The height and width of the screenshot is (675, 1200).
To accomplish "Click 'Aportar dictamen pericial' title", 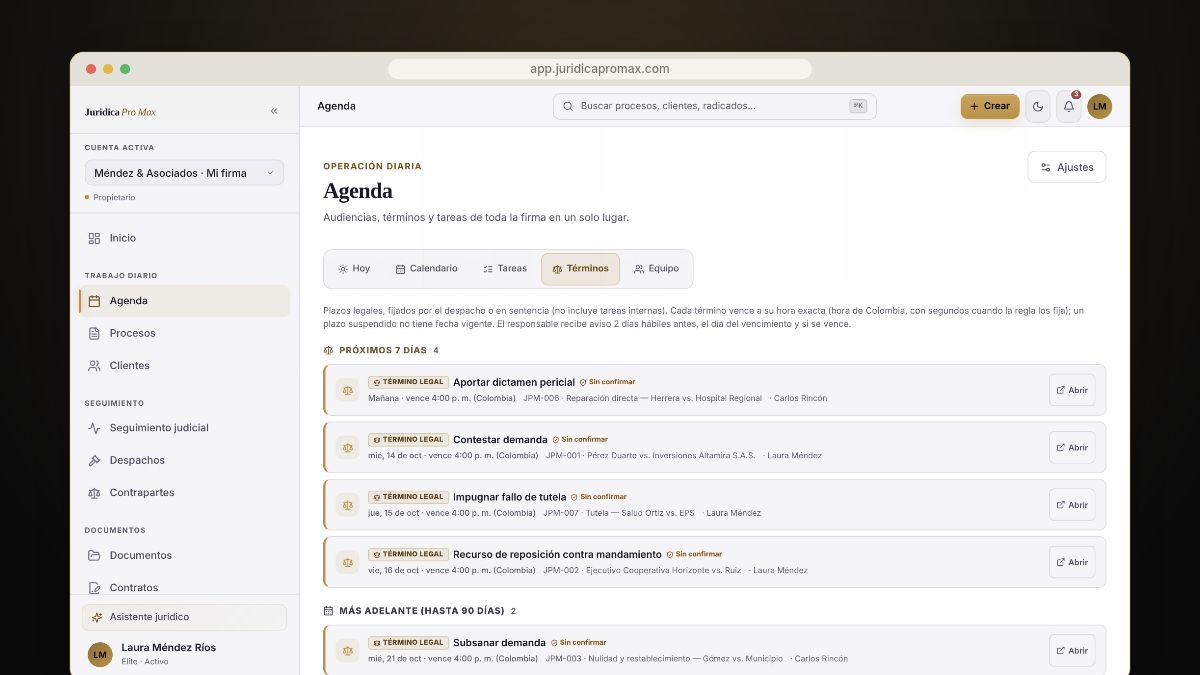I will [514, 382].
